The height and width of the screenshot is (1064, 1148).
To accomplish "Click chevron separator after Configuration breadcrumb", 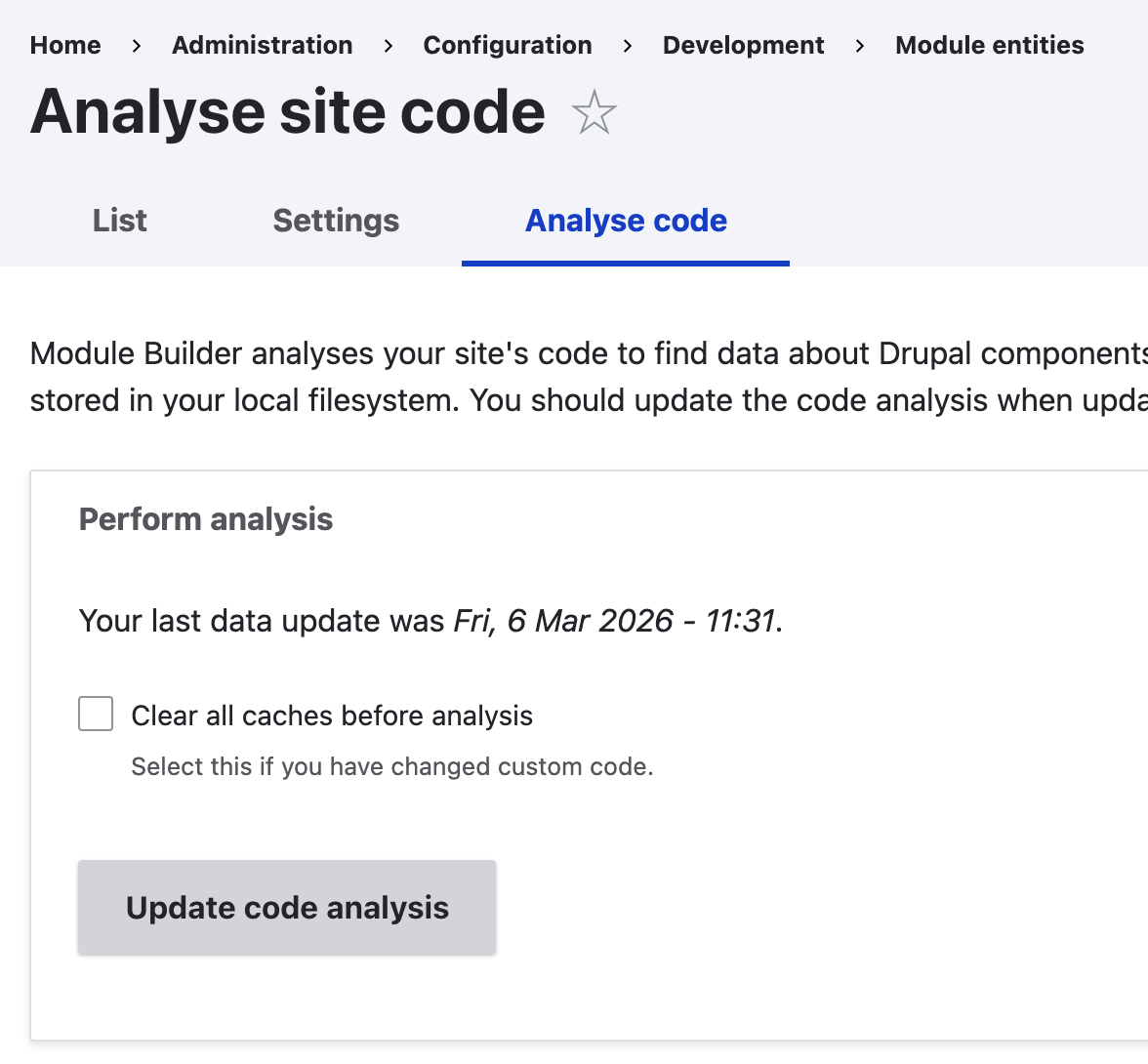I will pyautogui.click(x=628, y=46).
